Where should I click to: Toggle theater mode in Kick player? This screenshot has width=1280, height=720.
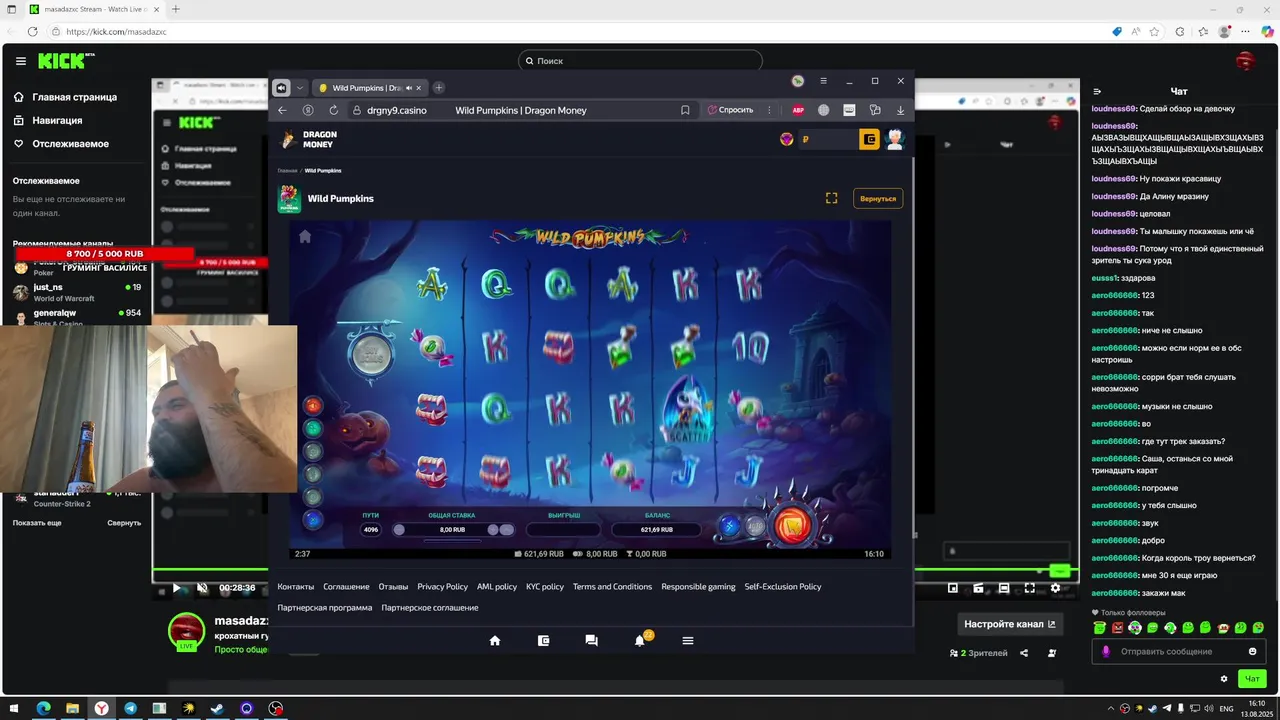[x=1004, y=588]
